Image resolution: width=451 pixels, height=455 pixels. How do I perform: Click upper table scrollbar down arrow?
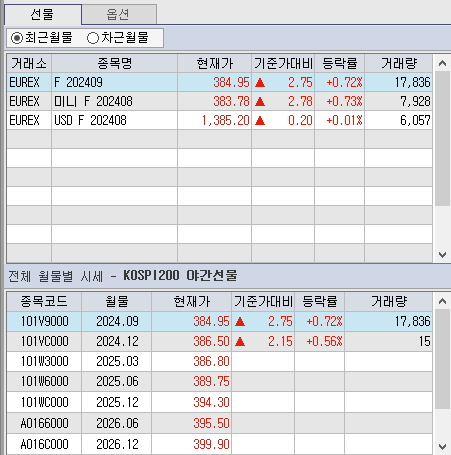(x=442, y=255)
